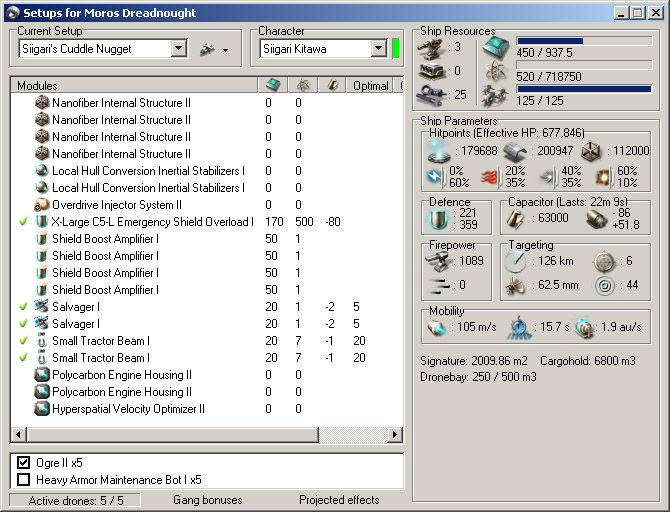Click the Hyperspatial Velocity Optimizer II icon
The image size is (670, 512).
tap(42, 409)
